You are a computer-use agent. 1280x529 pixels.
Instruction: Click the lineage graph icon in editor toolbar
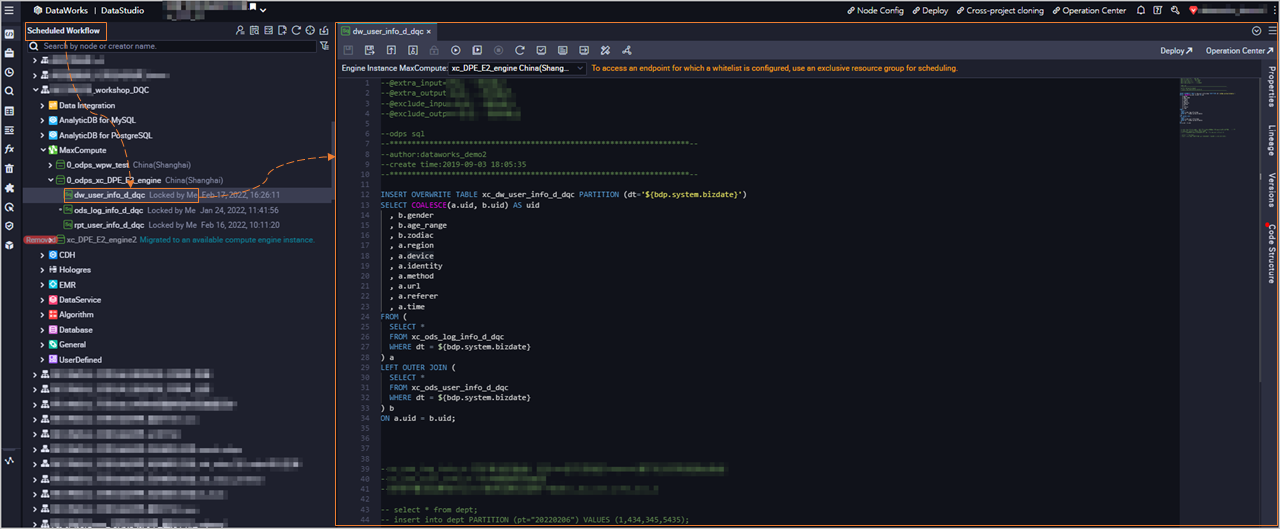pos(626,50)
